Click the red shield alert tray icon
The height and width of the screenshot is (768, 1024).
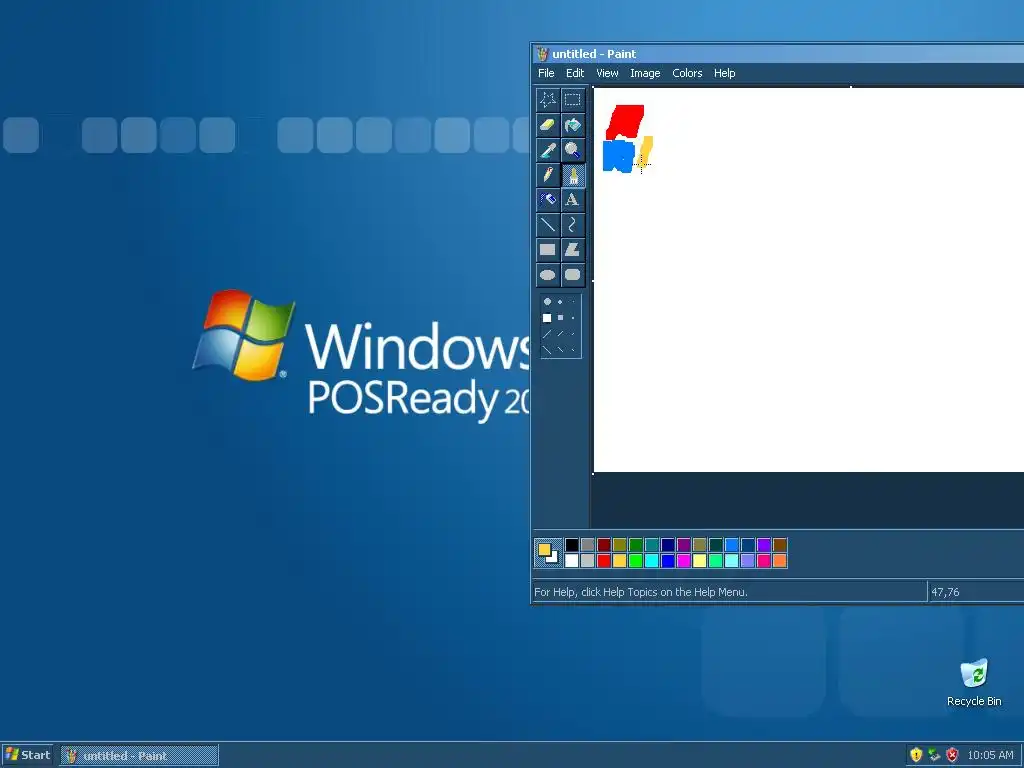click(x=952, y=755)
